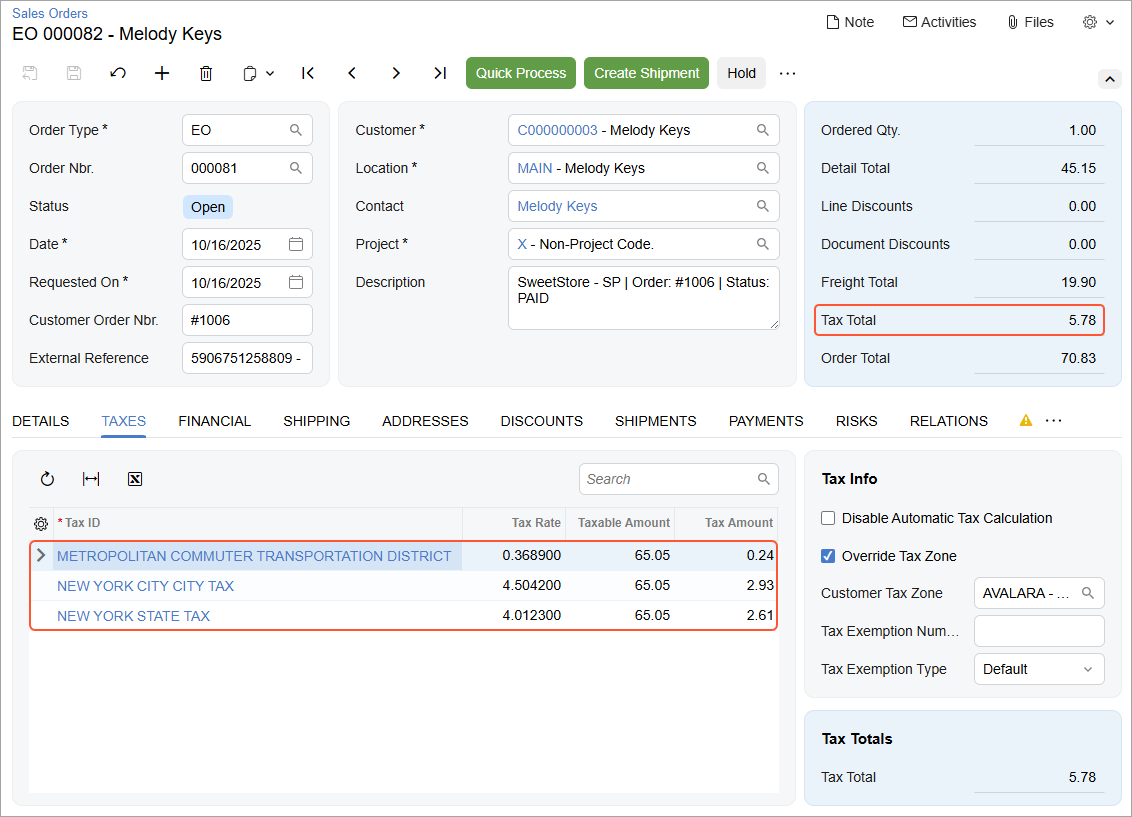Go to the last record
This screenshot has height=817, width=1132.
(x=440, y=73)
